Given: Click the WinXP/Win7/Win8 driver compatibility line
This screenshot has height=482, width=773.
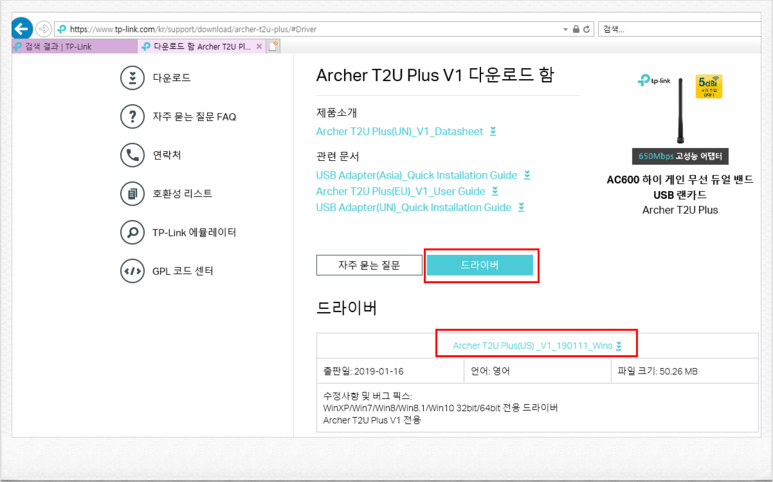Looking at the screenshot, I should [x=440, y=408].
